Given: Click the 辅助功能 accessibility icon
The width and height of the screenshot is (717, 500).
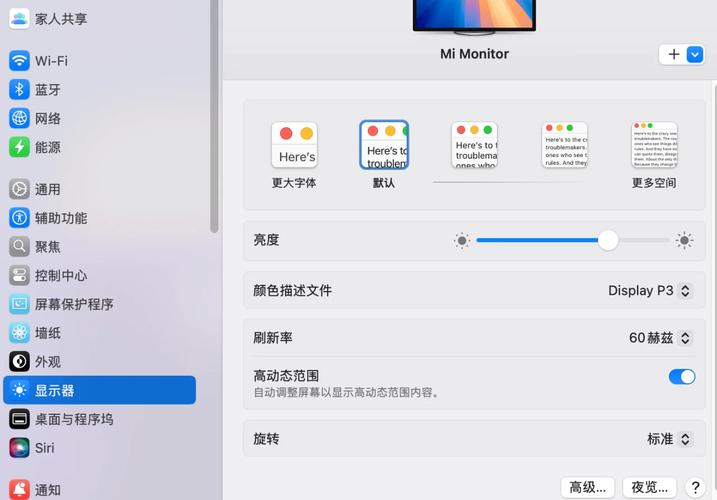Looking at the screenshot, I should tap(19, 218).
